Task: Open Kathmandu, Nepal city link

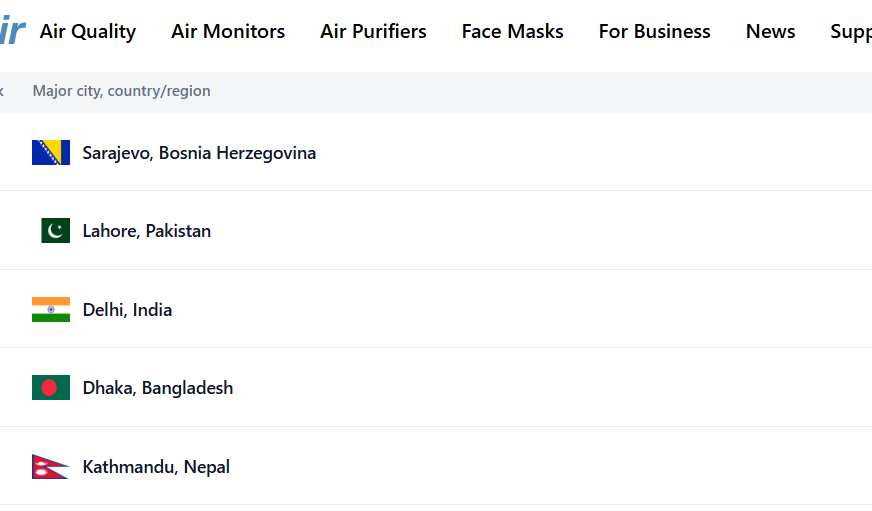Action: pyautogui.click(x=156, y=467)
